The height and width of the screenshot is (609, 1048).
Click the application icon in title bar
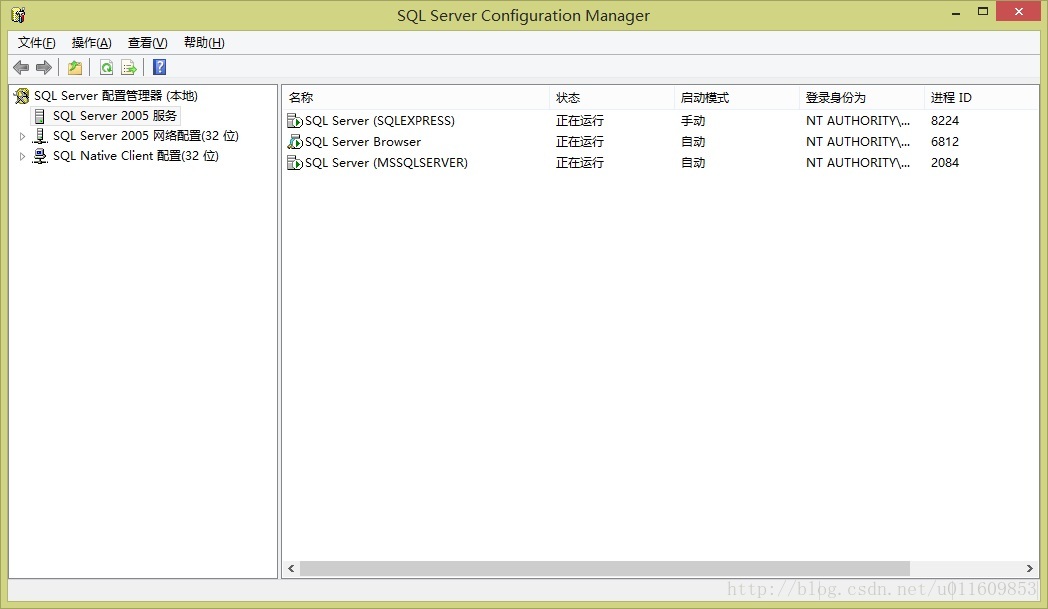click(19, 15)
